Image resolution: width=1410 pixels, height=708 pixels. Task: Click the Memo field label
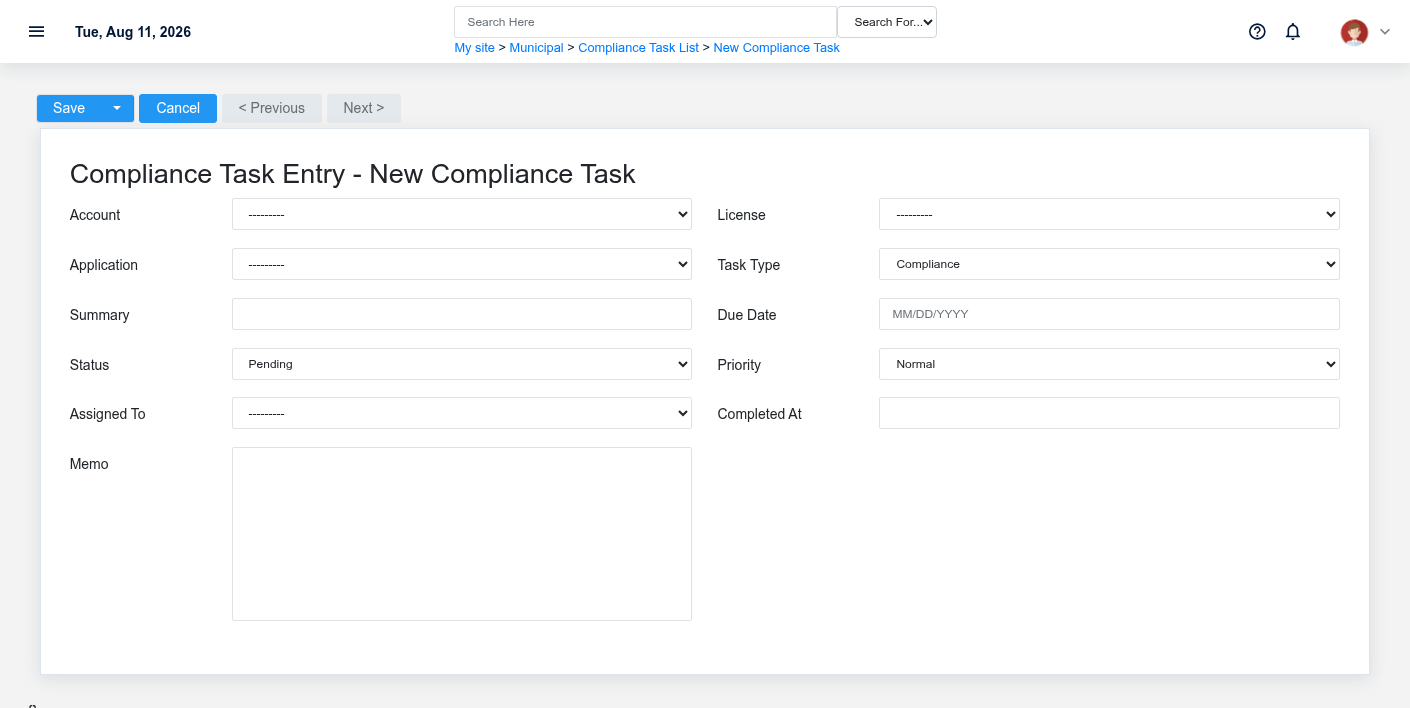coord(89,464)
